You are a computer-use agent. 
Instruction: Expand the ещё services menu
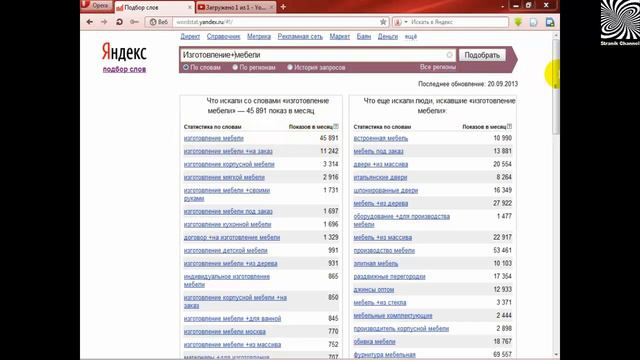411,37
